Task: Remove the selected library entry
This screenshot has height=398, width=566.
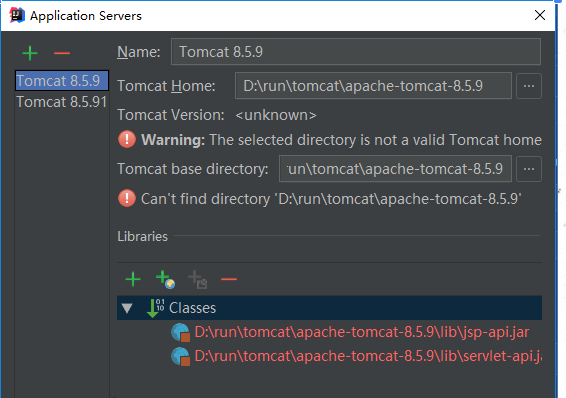Action: (x=229, y=279)
